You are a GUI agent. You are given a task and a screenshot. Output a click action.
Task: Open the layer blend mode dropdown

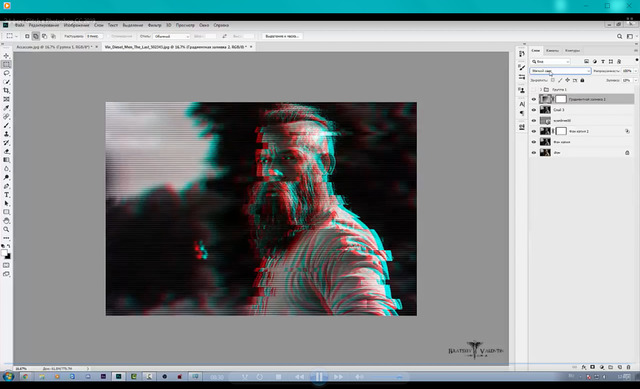[560, 71]
